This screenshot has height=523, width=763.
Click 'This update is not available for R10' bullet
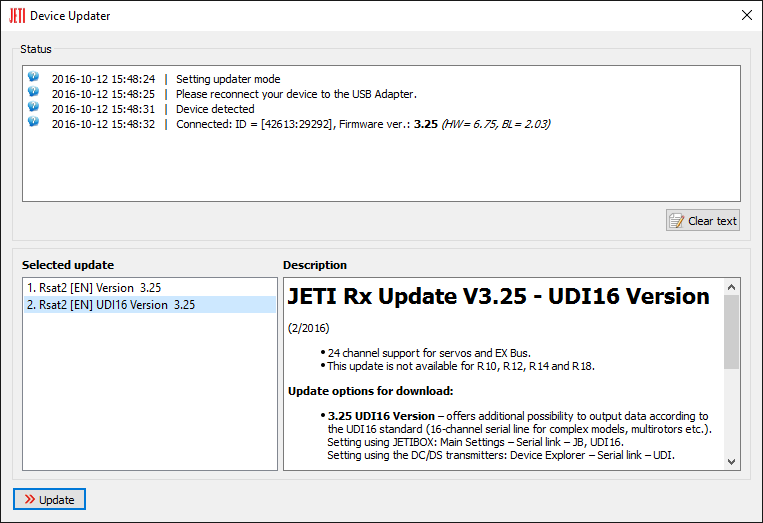tap(461, 366)
